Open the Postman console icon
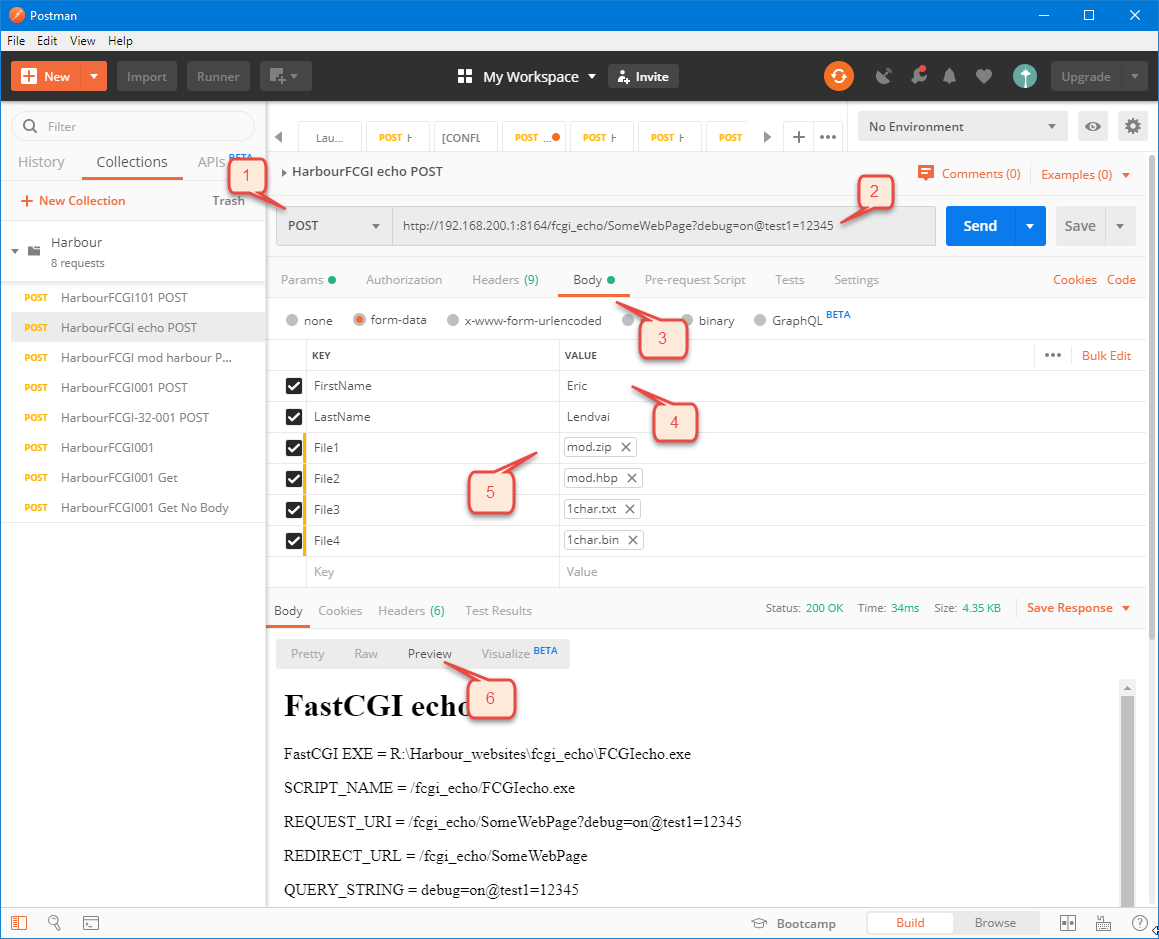Image resolution: width=1159 pixels, height=939 pixels. pos(90,923)
